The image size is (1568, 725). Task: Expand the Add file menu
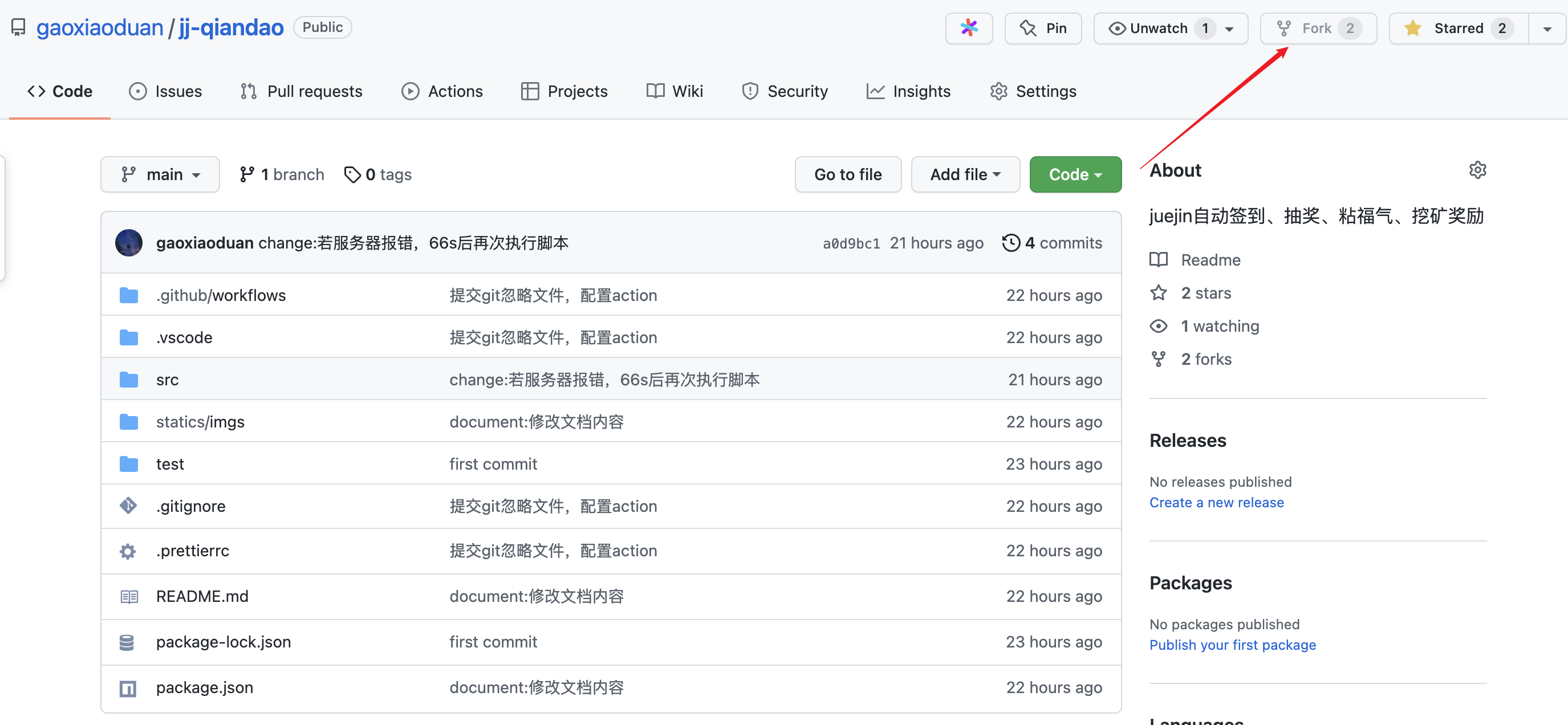click(x=965, y=174)
